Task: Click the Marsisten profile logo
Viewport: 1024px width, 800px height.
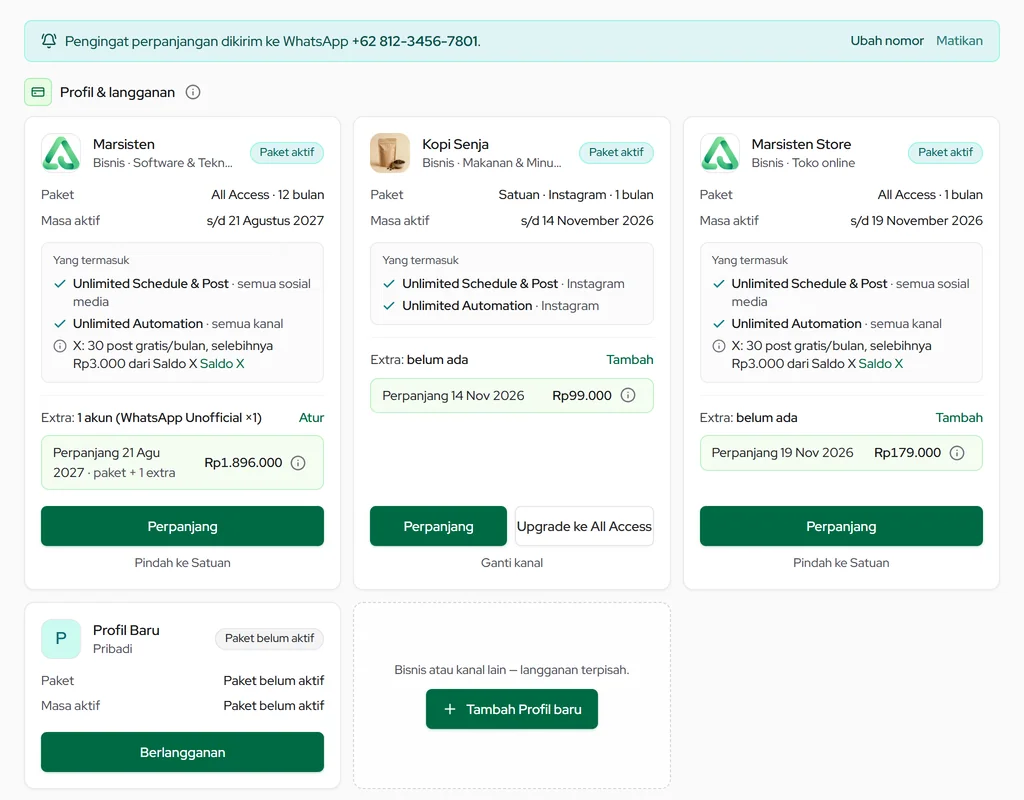Action: (x=61, y=153)
